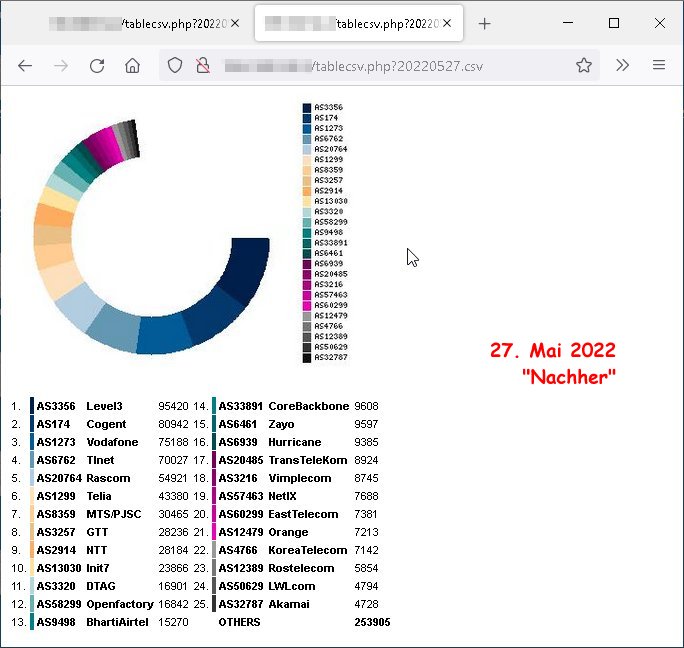Click the AS60299 magenta legend swatch
Image resolution: width=684 pixels, height=648 pixels.
(x=307, y=305)
